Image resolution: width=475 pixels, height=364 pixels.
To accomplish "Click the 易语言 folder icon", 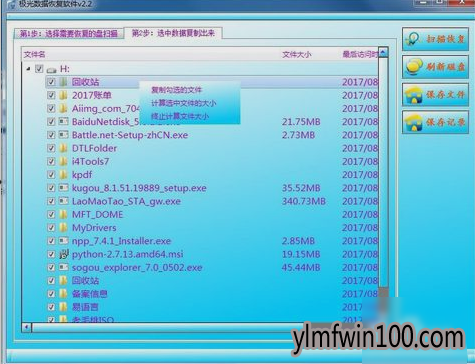I will tap(63, 307).
